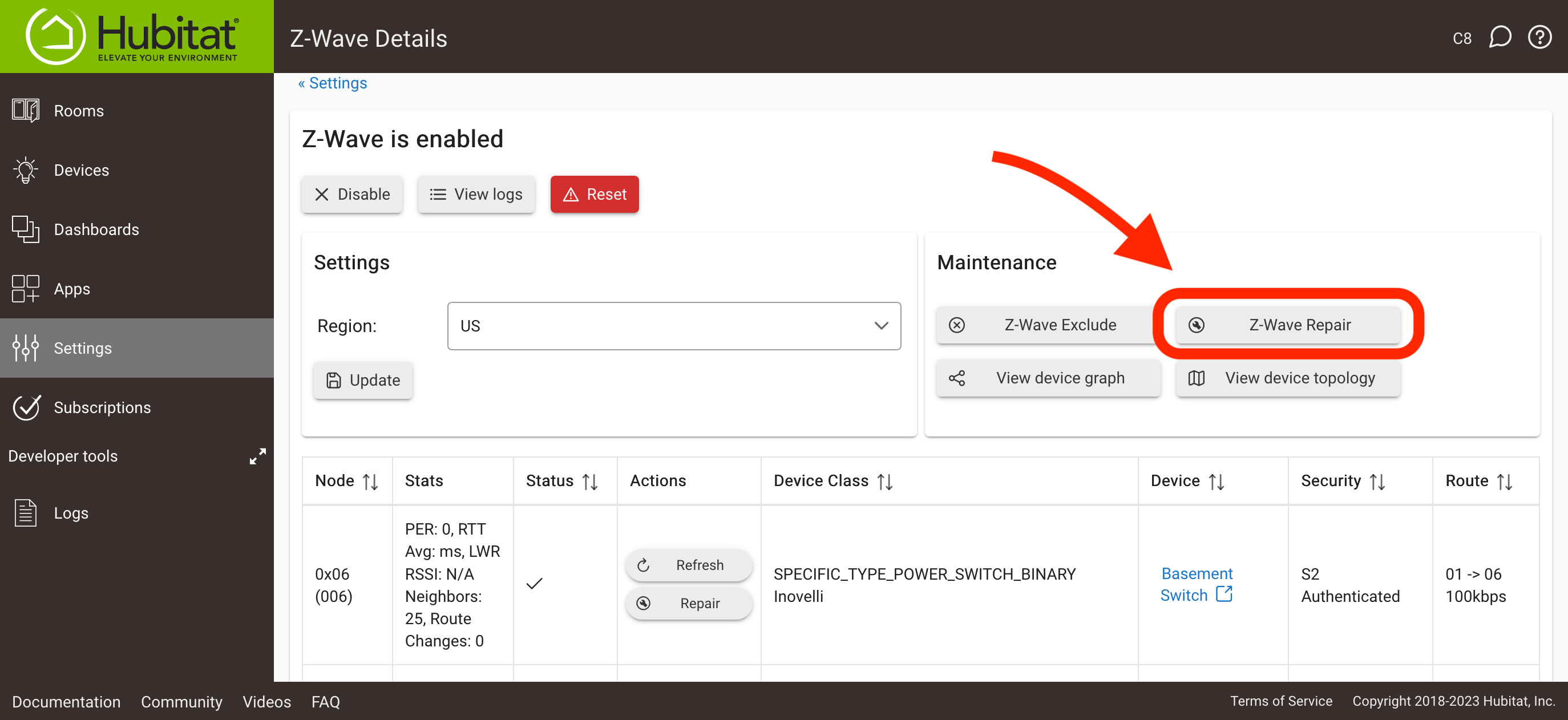Image resolution: width=1568 pixels, height=720 pixels.
Task: Open the help question mark icon
Action: click(x=1539, y=38)
